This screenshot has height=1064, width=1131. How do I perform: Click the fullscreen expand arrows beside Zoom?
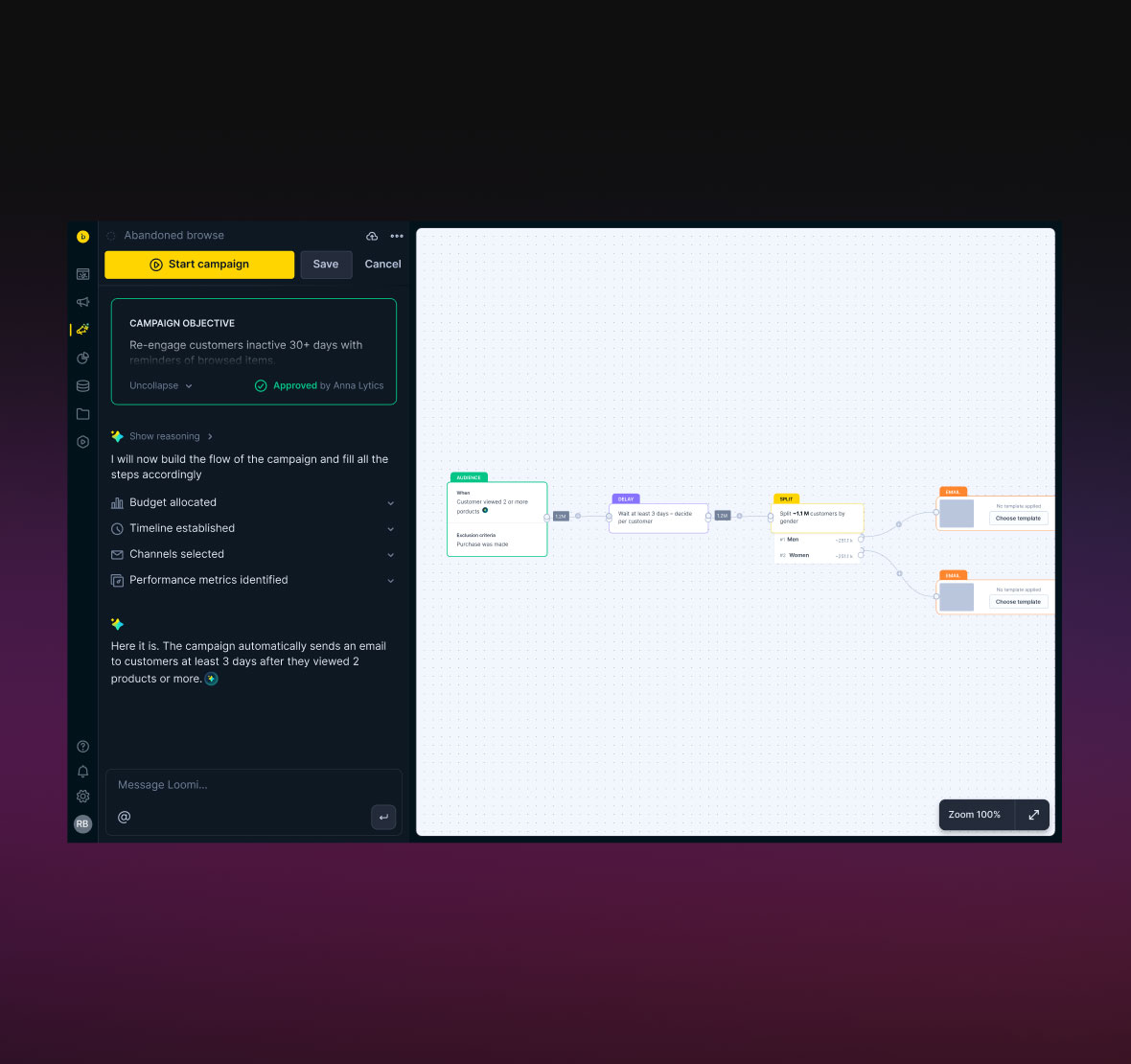coord(1033,815)
